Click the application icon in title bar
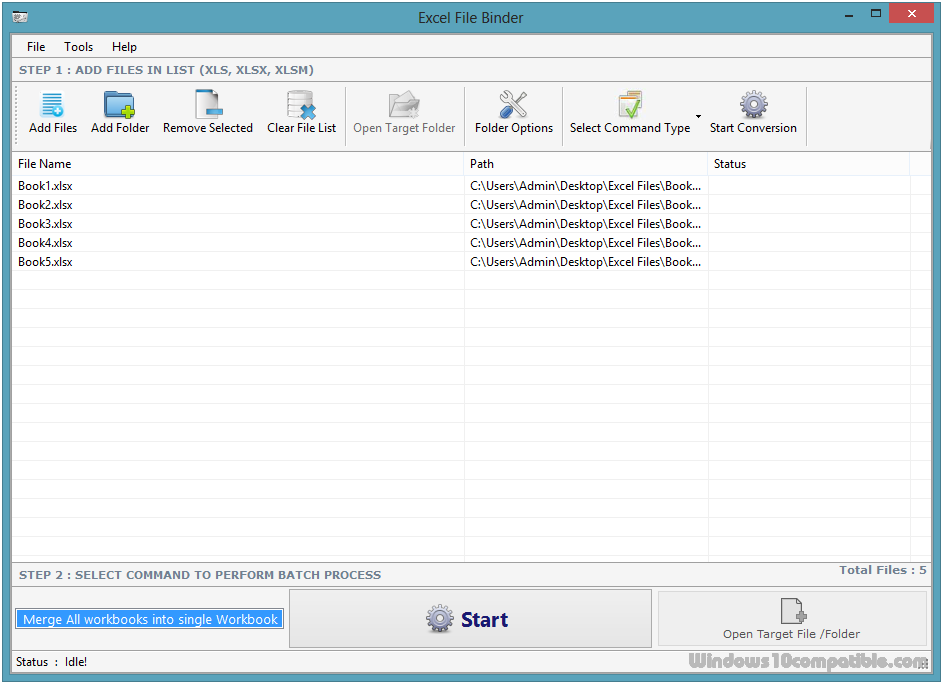This screenshot has width=943, height=684. 20,17
